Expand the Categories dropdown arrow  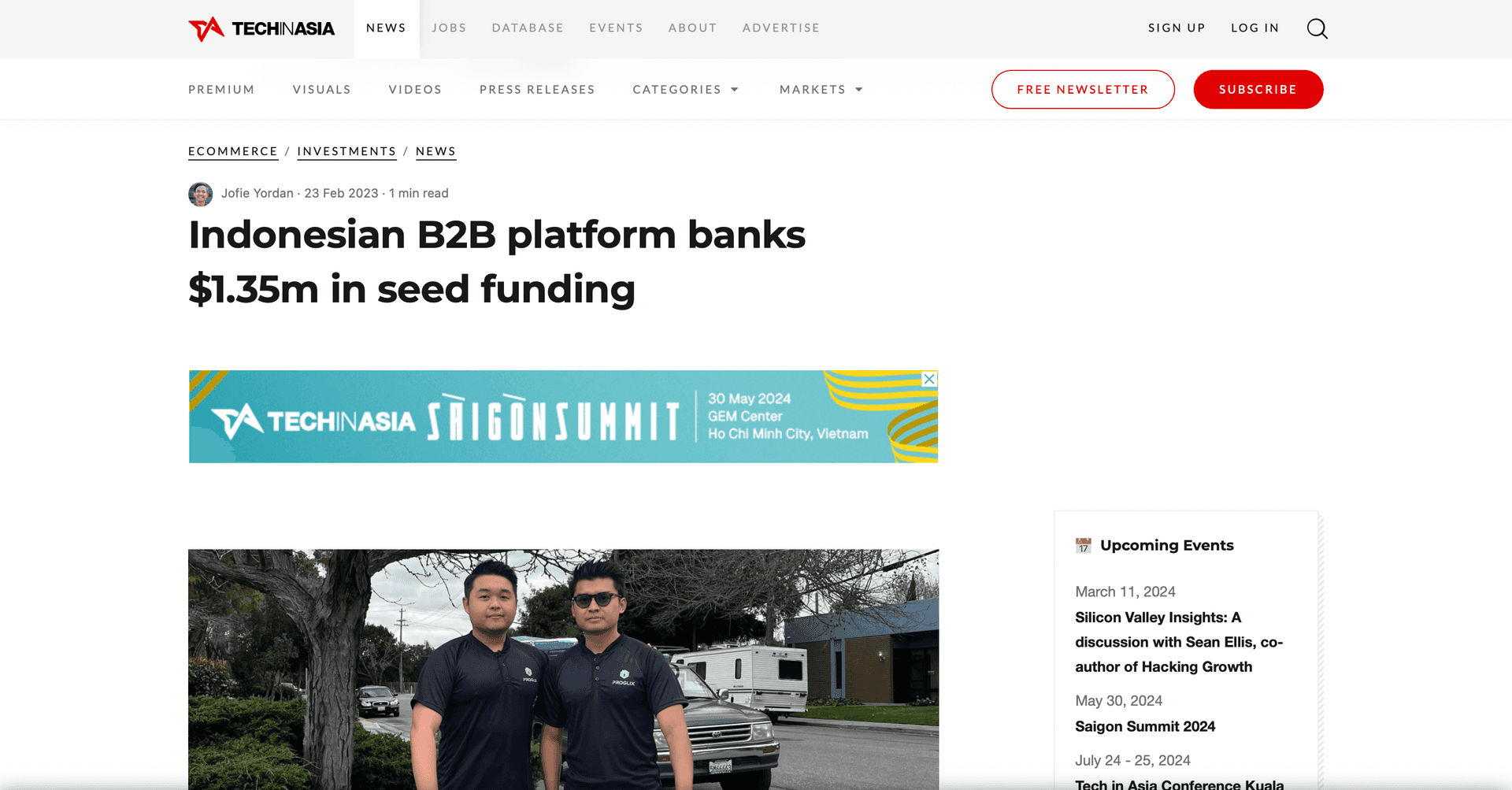pos(735,90)
